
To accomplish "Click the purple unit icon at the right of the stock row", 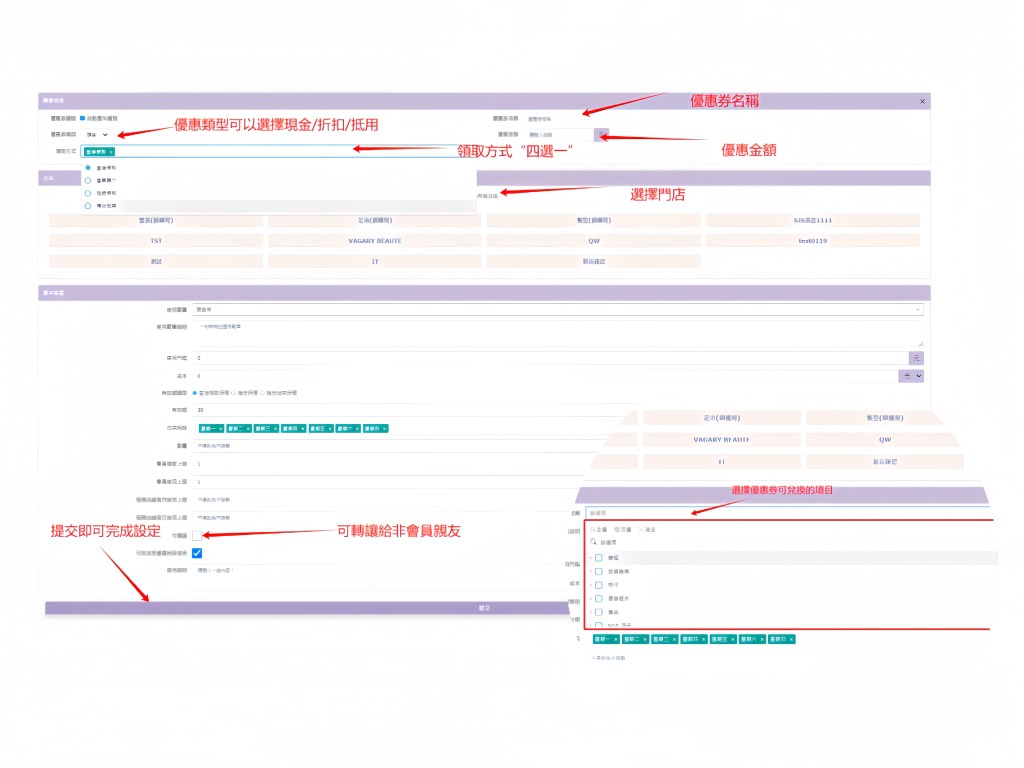I will pos(916,357).
